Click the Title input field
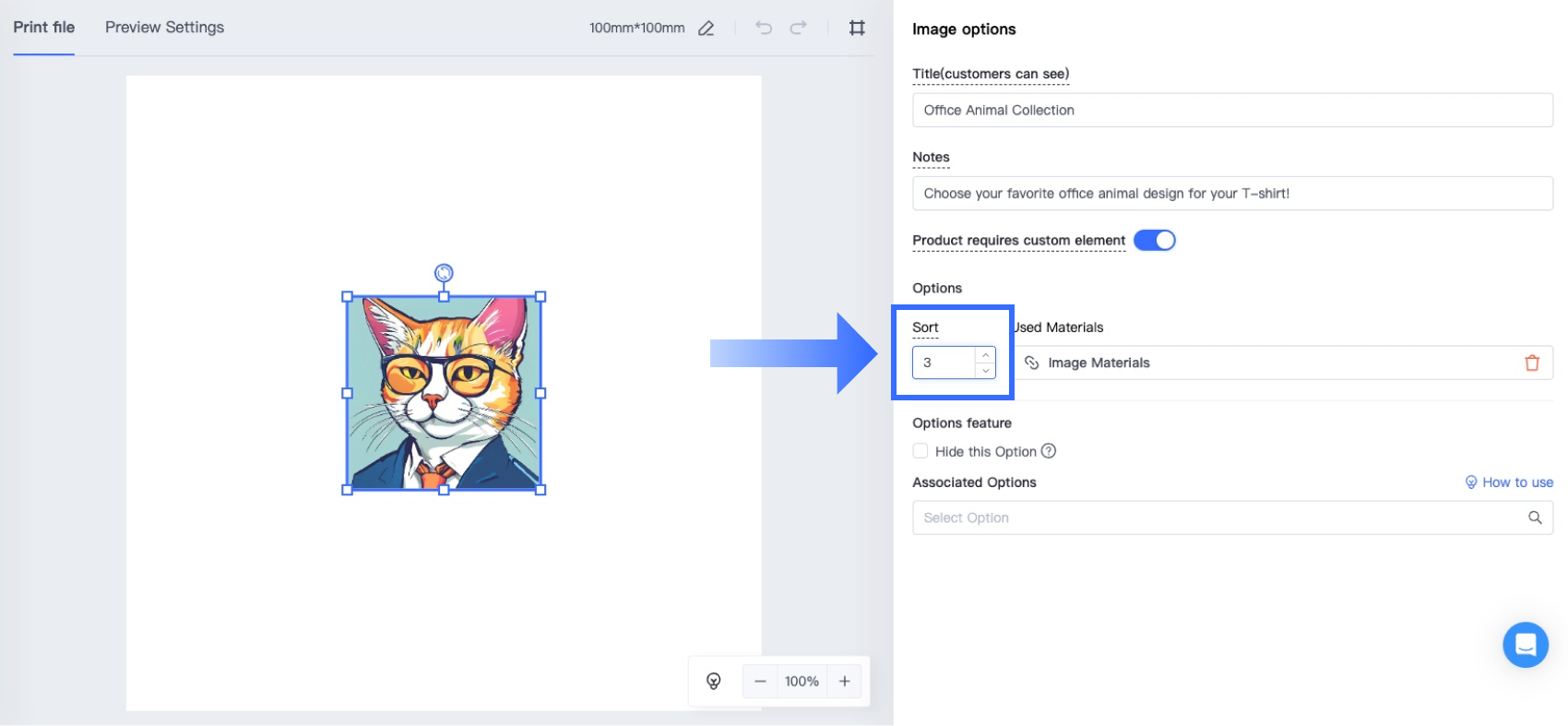The image size is (1568, 726). (x=1232, y=110)
